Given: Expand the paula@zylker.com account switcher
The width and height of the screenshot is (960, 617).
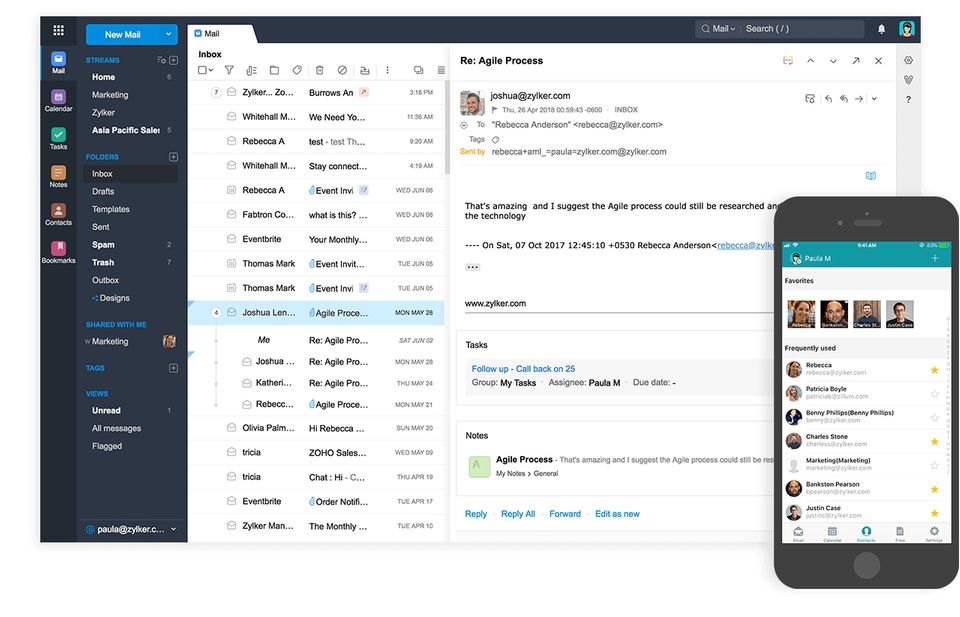Looking at the screenshot, I should pyautogui.click(x=174, y=529).
